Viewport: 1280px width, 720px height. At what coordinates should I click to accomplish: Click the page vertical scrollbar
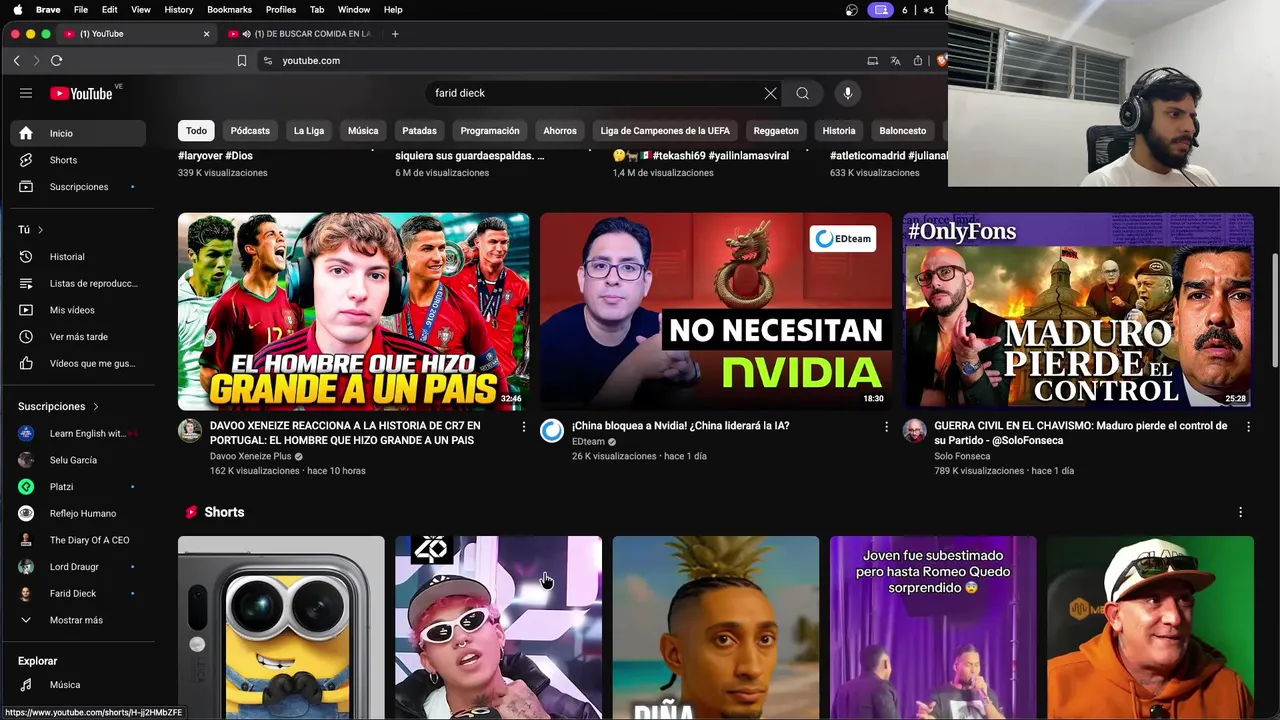(1274, 310)
